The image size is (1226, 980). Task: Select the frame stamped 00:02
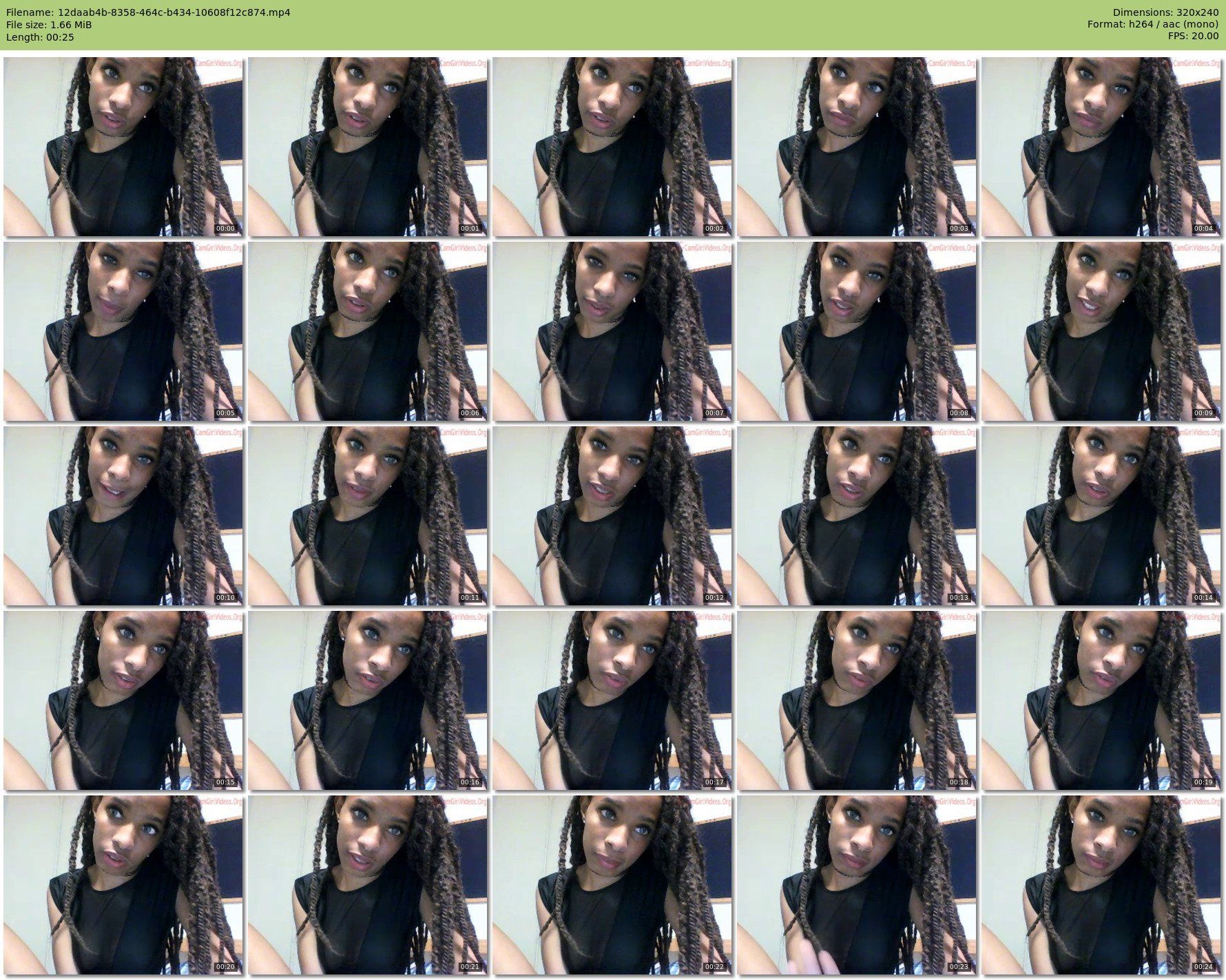click(612, 147)
